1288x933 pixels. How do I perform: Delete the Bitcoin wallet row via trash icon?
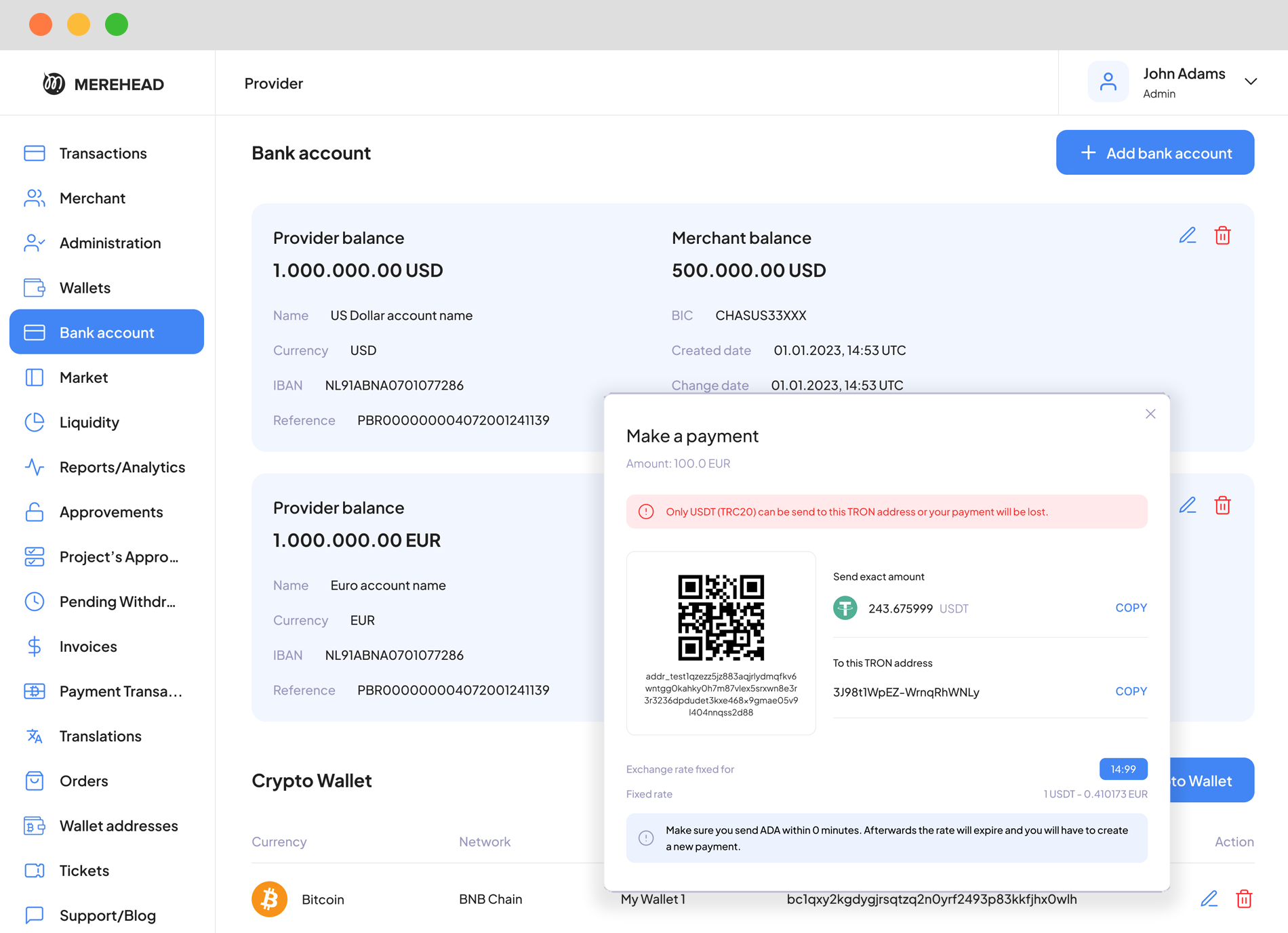tap(1244, 899)
